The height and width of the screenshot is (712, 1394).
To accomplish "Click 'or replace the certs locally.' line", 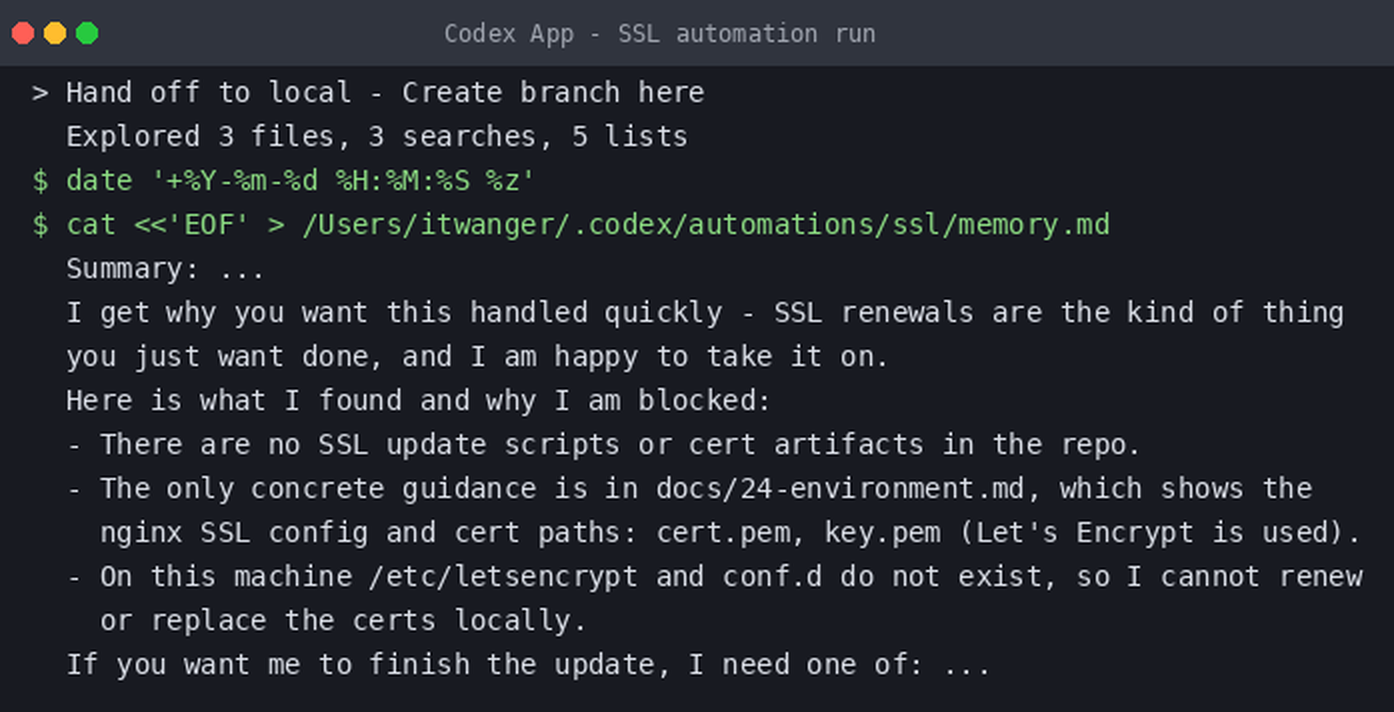I will tap(343, 621).
